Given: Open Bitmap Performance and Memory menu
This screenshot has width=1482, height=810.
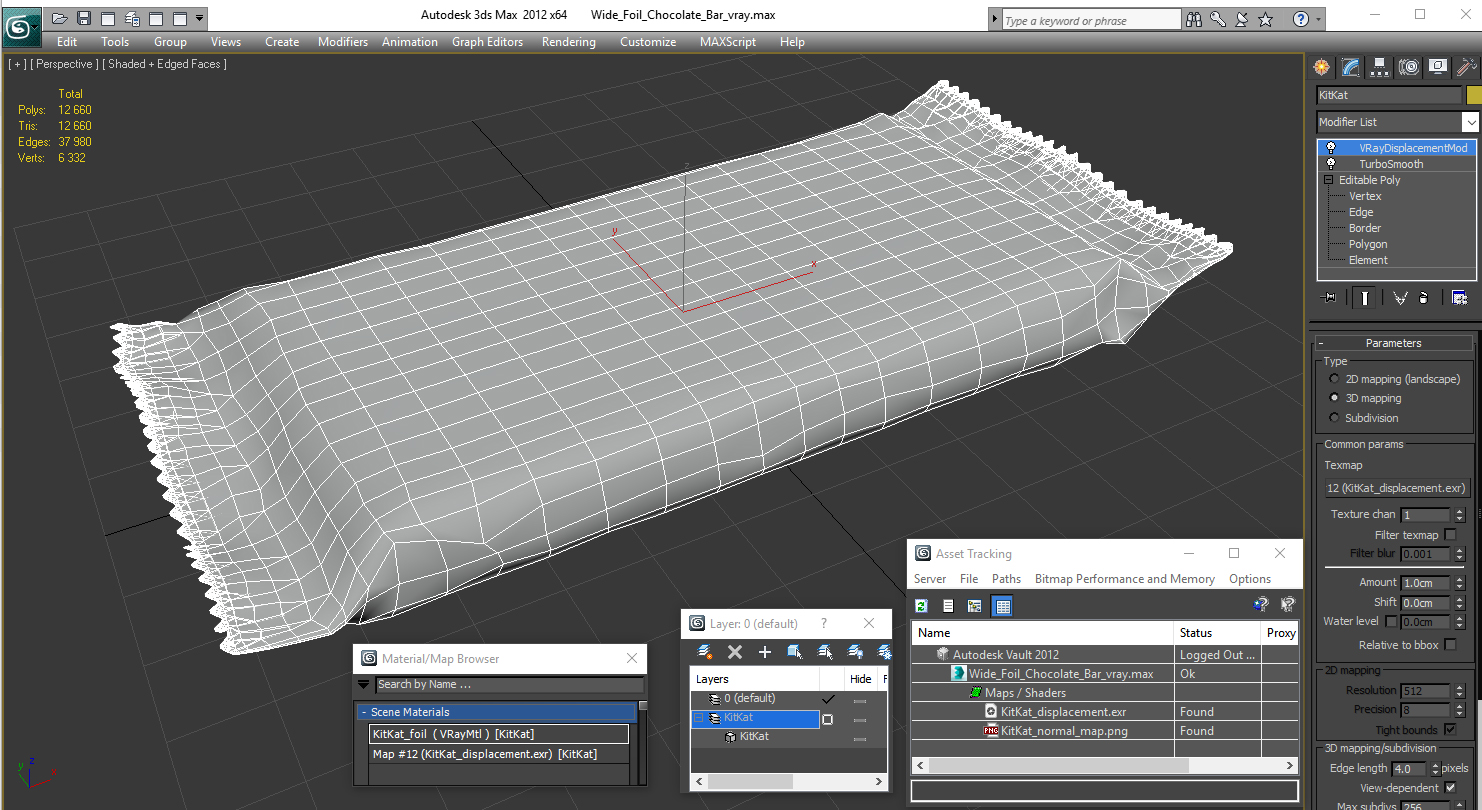Looking at the screenshot, I should point(1124,579).
